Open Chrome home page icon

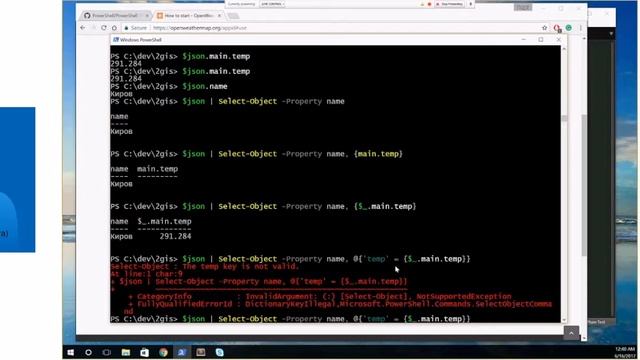114,28
